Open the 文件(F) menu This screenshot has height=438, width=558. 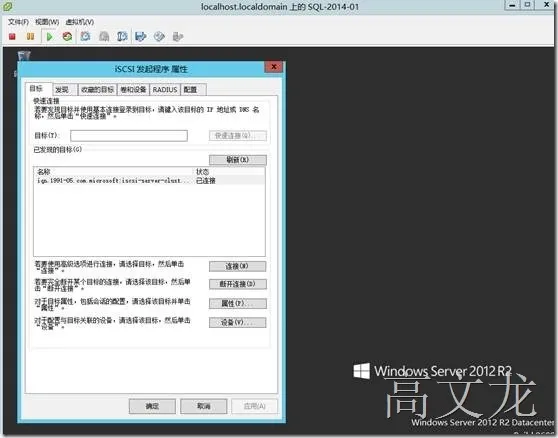18,22
